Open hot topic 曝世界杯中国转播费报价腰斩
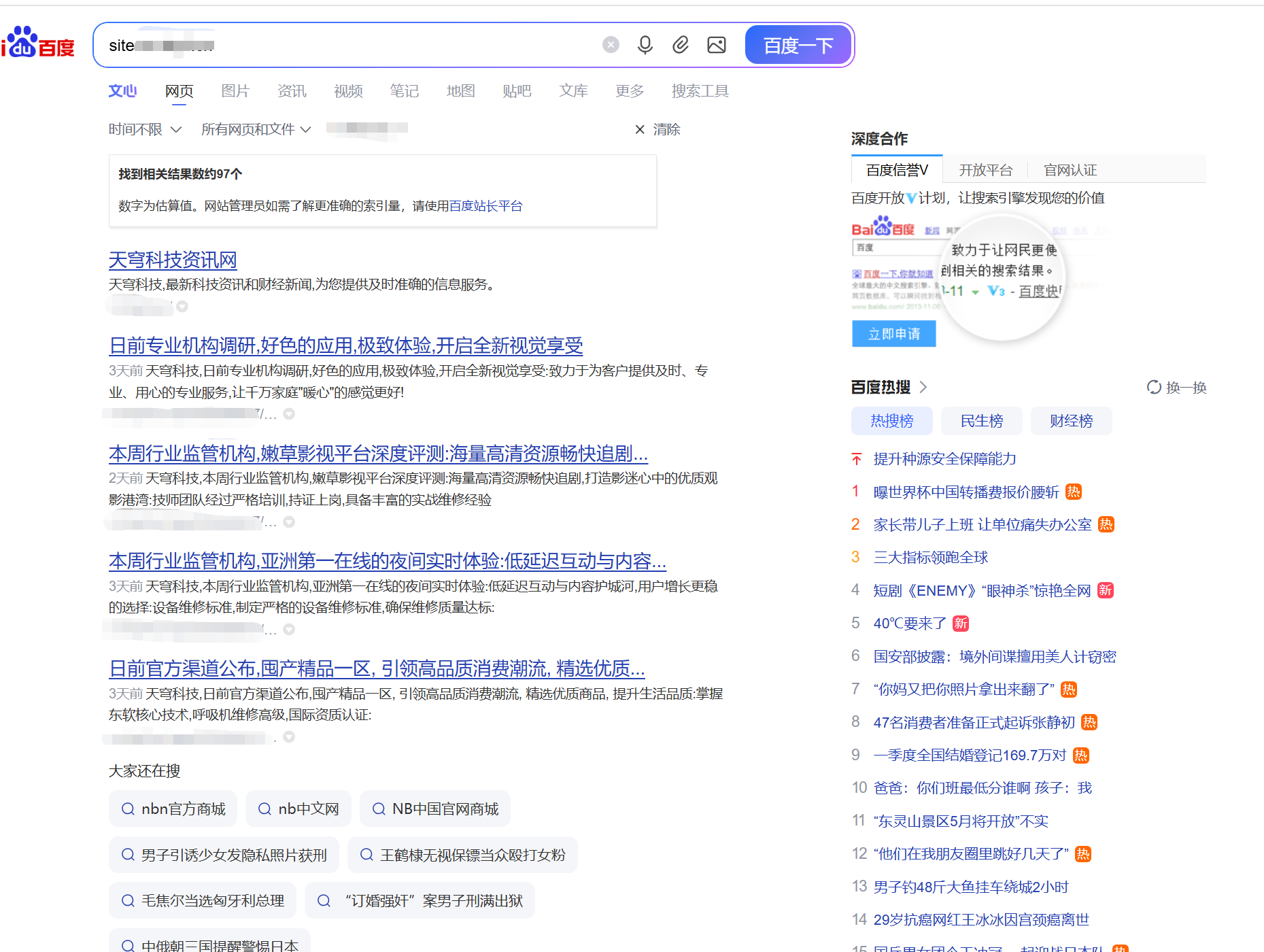 click(x=966, y=492)
